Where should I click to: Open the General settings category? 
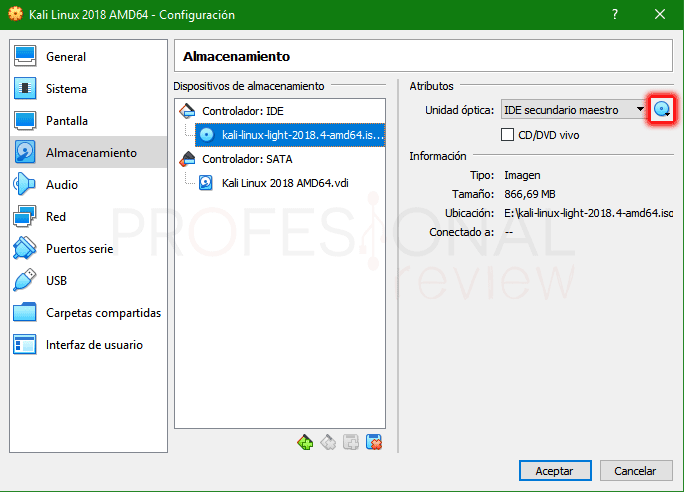(x=88, y=57)
